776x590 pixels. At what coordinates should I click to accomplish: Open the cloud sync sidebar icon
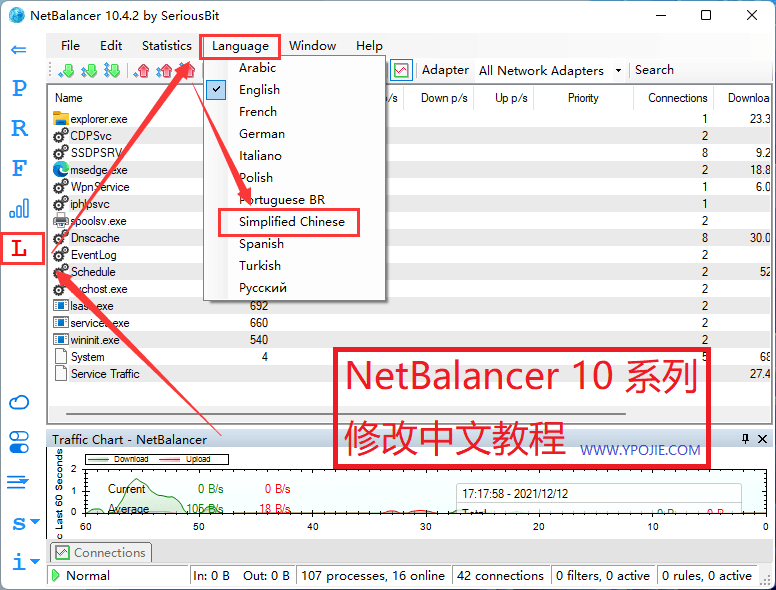coord(19,402)
